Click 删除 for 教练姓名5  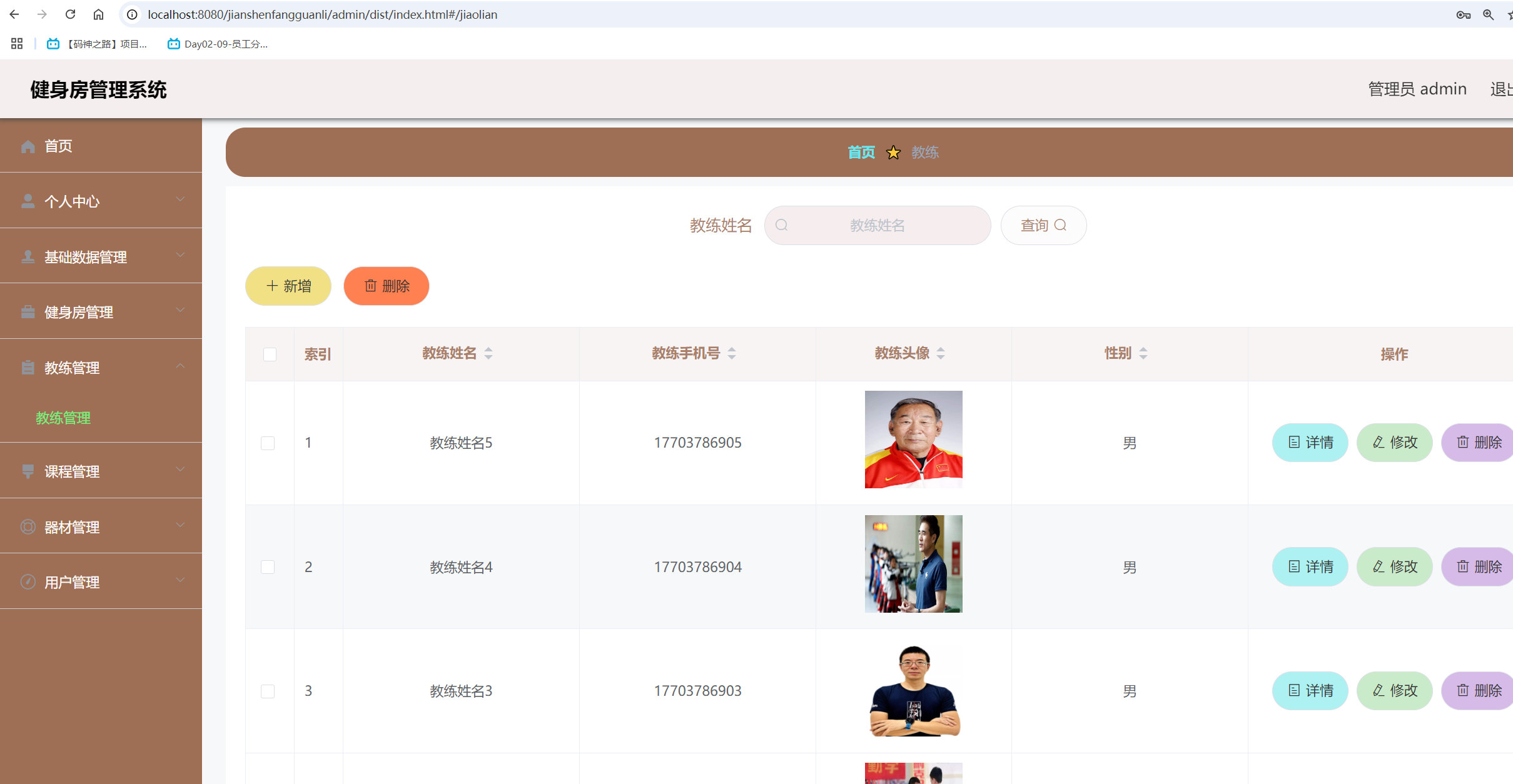coord(1477,443)
